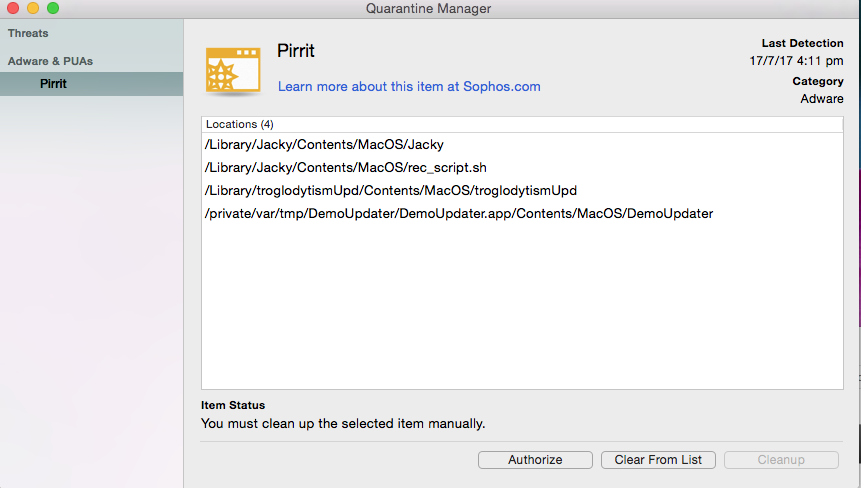The image size is (861, 488).
Task: Maximize the window with green button
Action: click(x=53, y=8)
